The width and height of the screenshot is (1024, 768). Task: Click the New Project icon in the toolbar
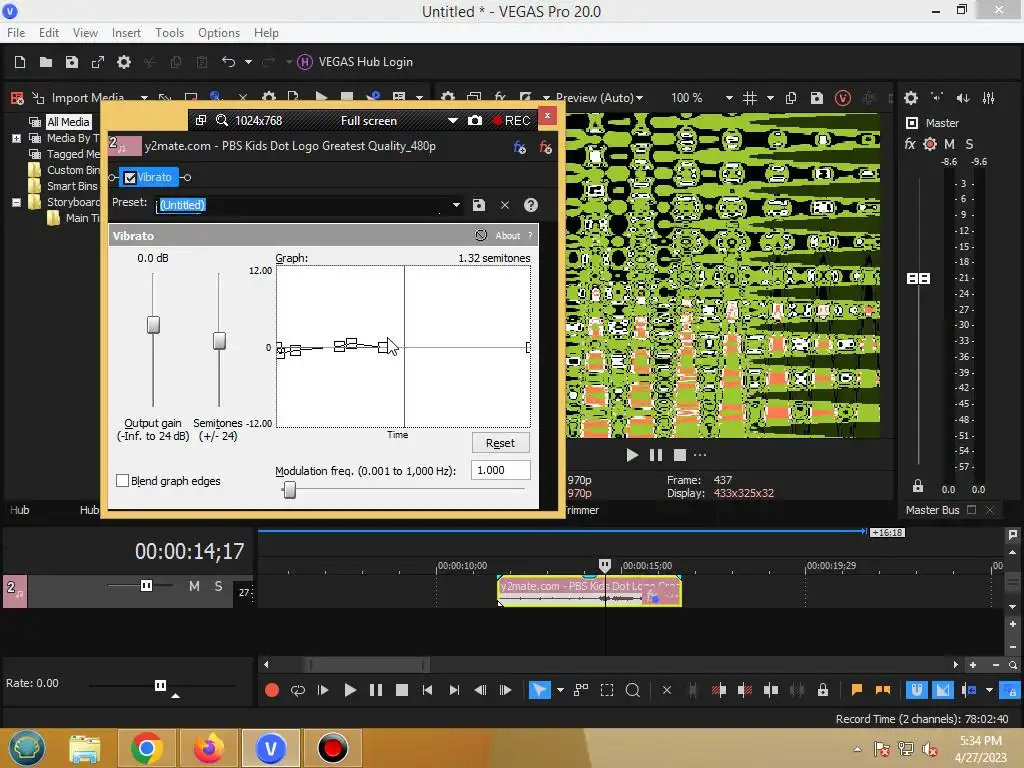(x=20, y=62)
